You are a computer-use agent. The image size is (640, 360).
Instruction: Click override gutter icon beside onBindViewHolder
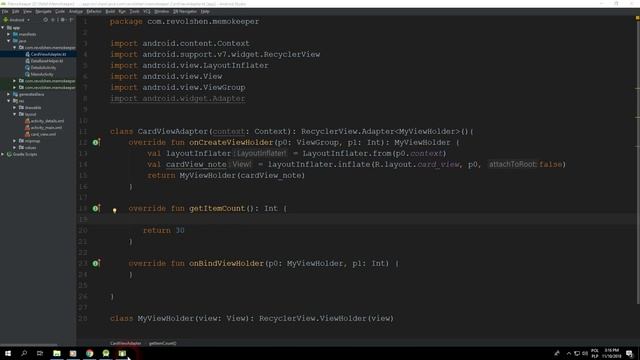click(x=96, y=264)
